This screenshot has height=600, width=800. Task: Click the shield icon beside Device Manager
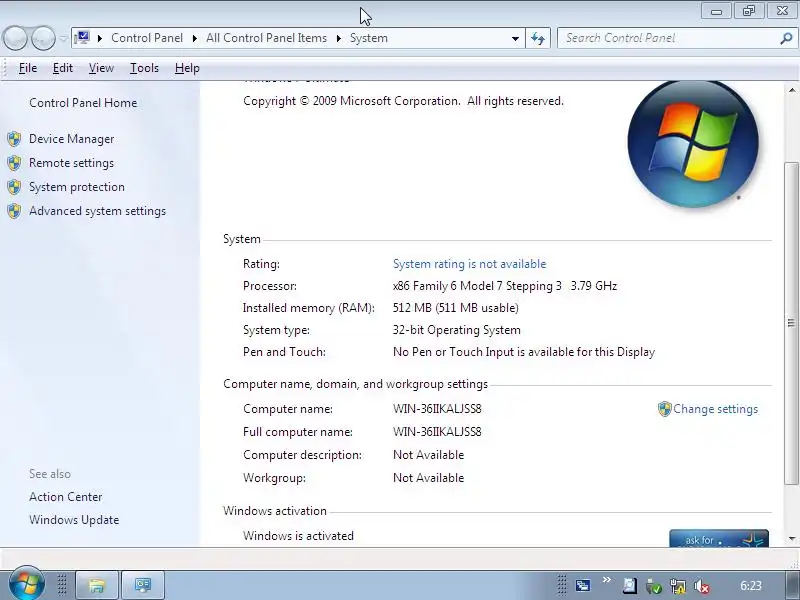14,139
